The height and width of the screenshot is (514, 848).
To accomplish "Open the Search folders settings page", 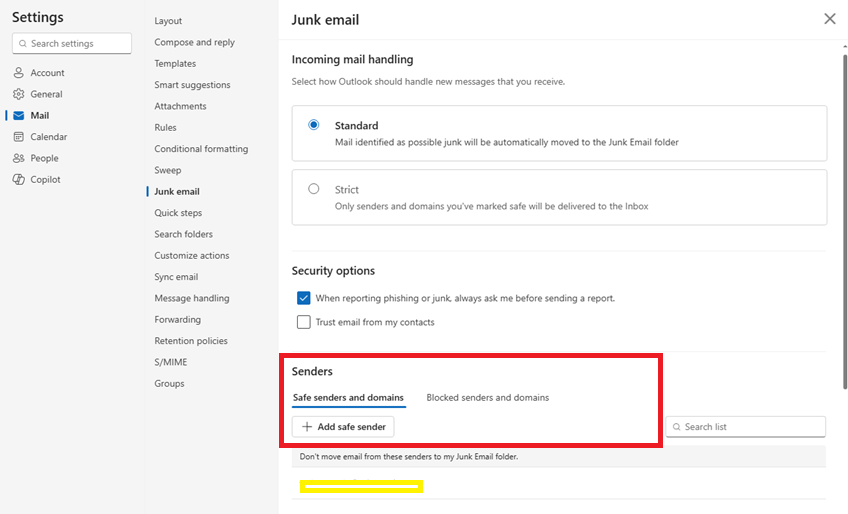I will 183,234.
